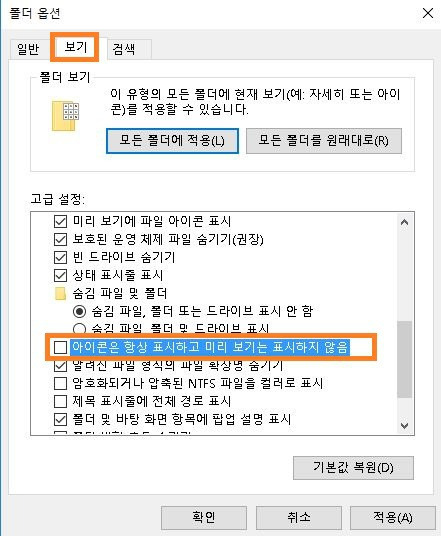
Task: Enable 제목 표시줄에 전체 경로 표시
Action: click(61, 401)
